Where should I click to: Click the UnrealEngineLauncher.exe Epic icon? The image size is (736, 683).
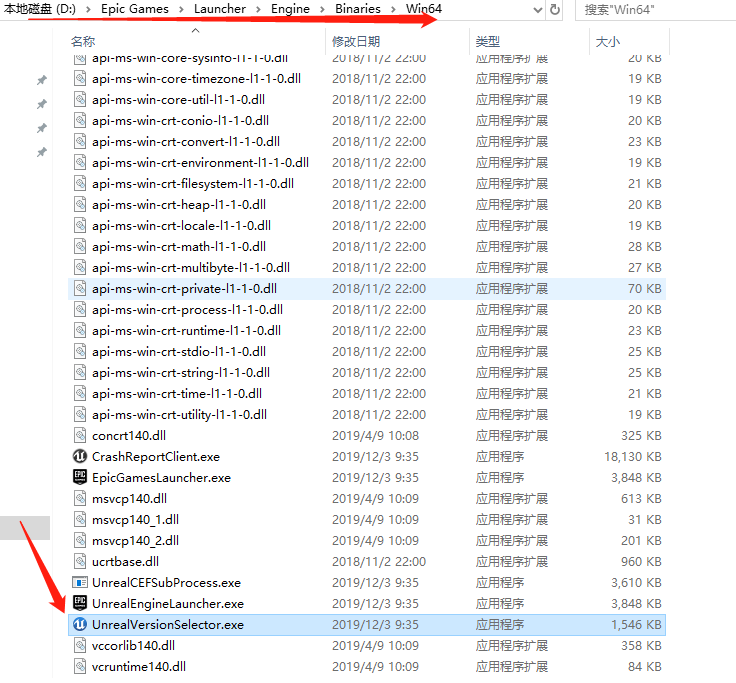pyautogui.click(x=80, y=603)
